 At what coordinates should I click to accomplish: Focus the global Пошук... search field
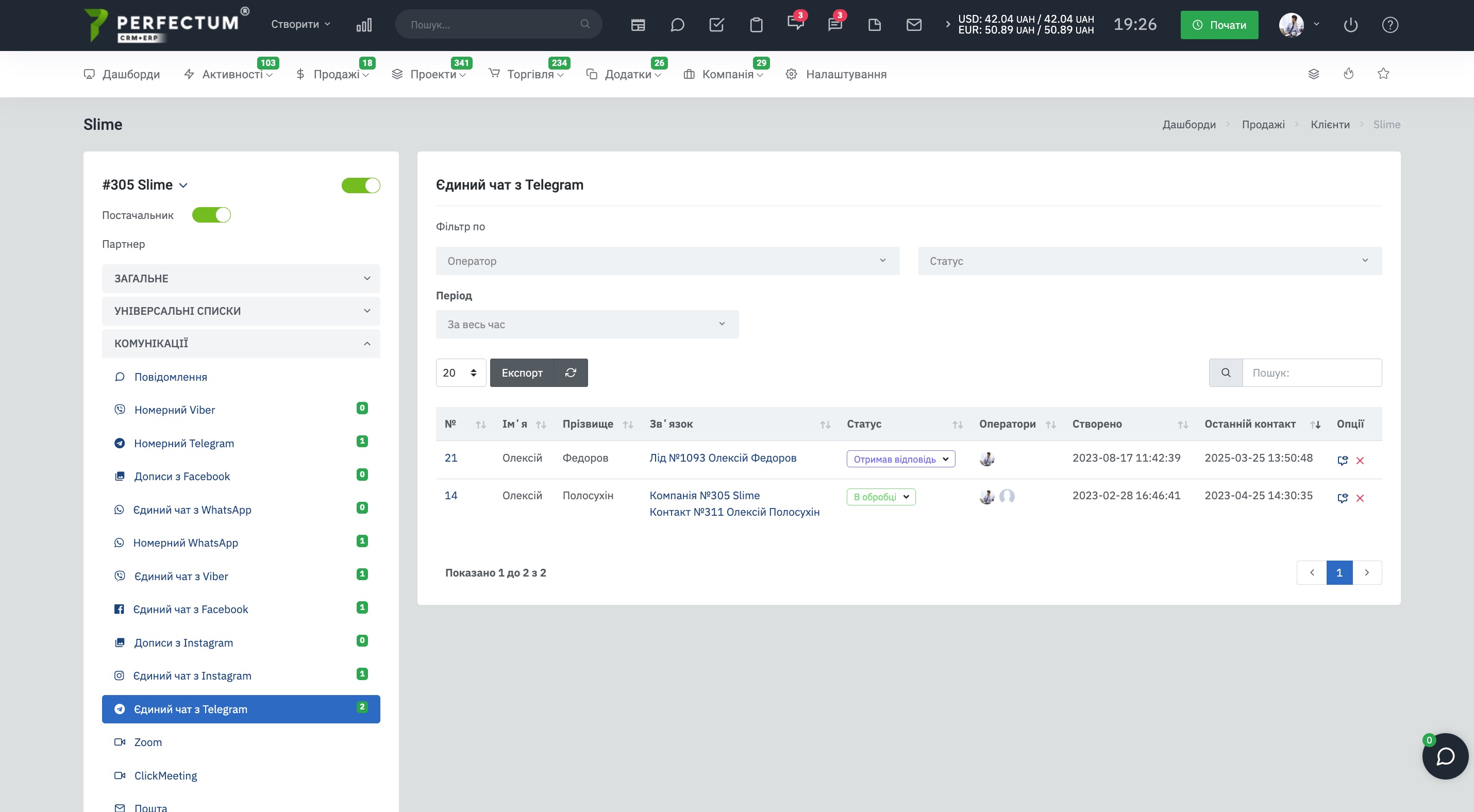point(498,24)
